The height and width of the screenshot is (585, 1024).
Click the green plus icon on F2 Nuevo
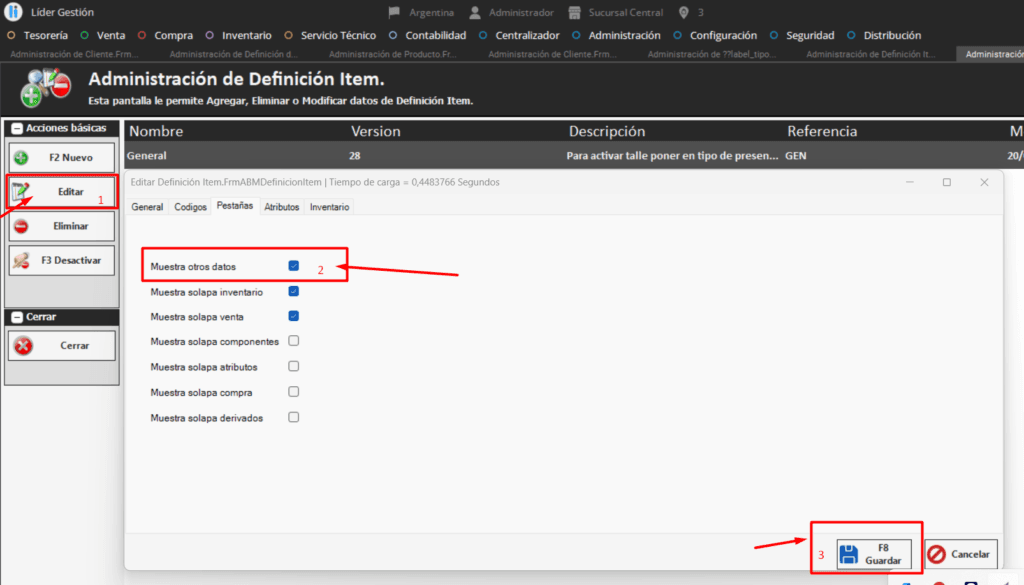click(22, 158)
